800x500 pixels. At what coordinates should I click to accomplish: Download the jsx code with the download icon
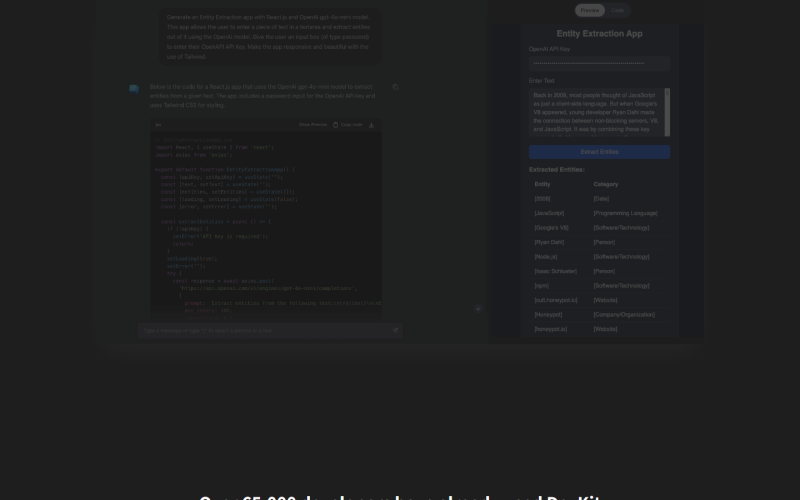(x=371, y=125)
